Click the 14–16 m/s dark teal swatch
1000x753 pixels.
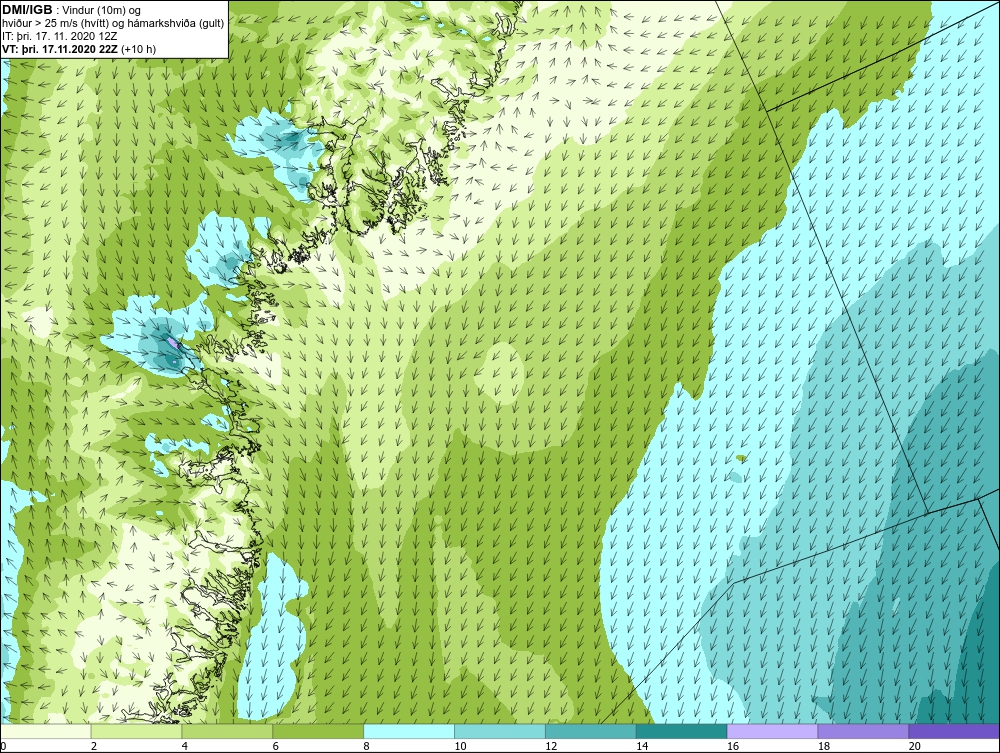[x=681, y=731]
